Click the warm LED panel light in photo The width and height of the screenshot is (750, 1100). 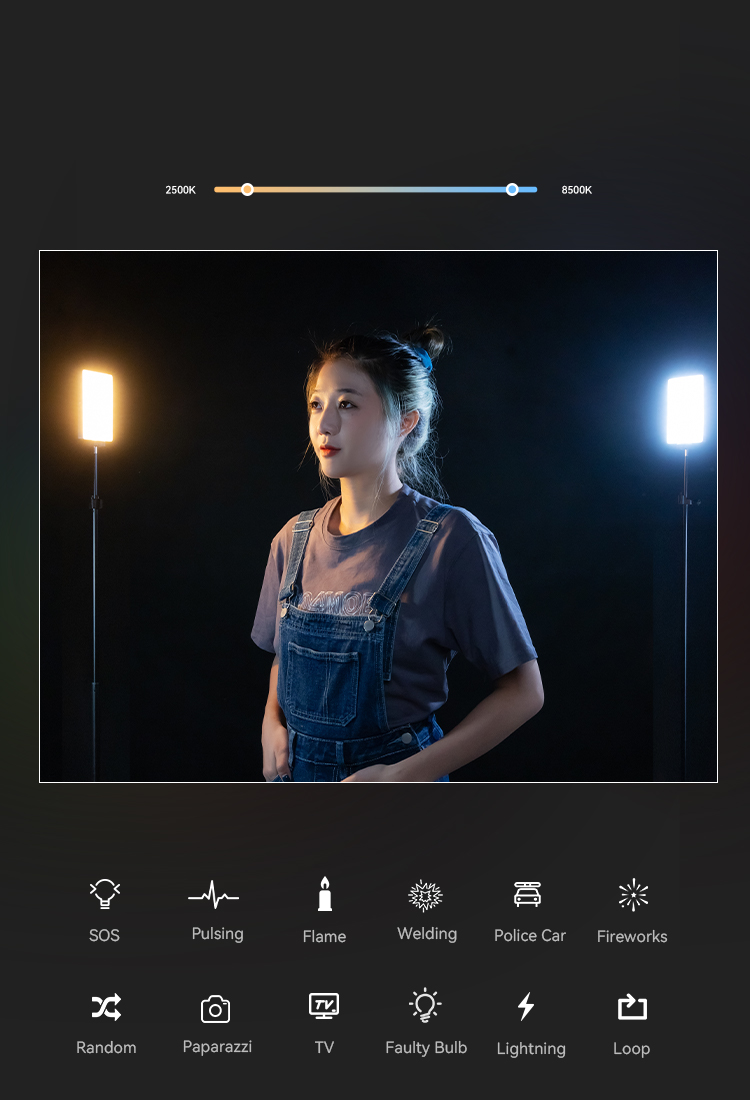click(x=98, y=405)
